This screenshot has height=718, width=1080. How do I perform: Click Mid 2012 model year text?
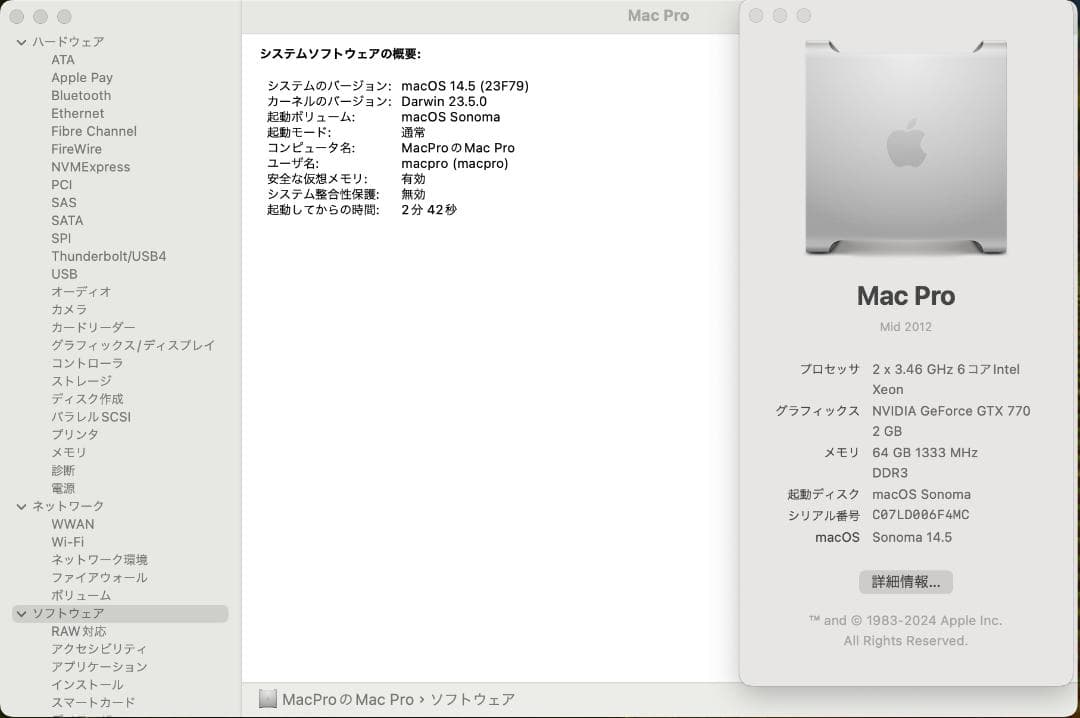906,327
